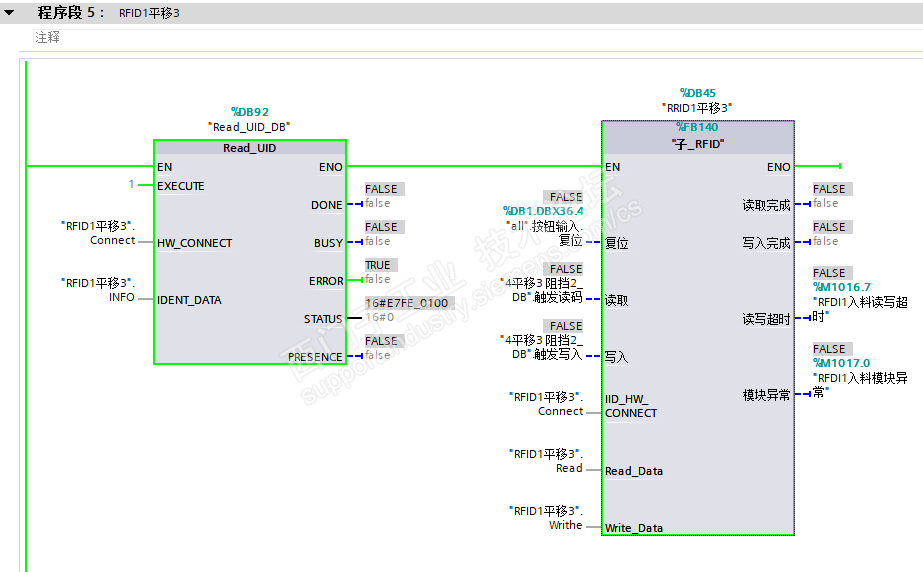This screenshot has height=572, width=923.
Task: Click operand "RFID1平移3".INFO
Action: tap(98, 290)
